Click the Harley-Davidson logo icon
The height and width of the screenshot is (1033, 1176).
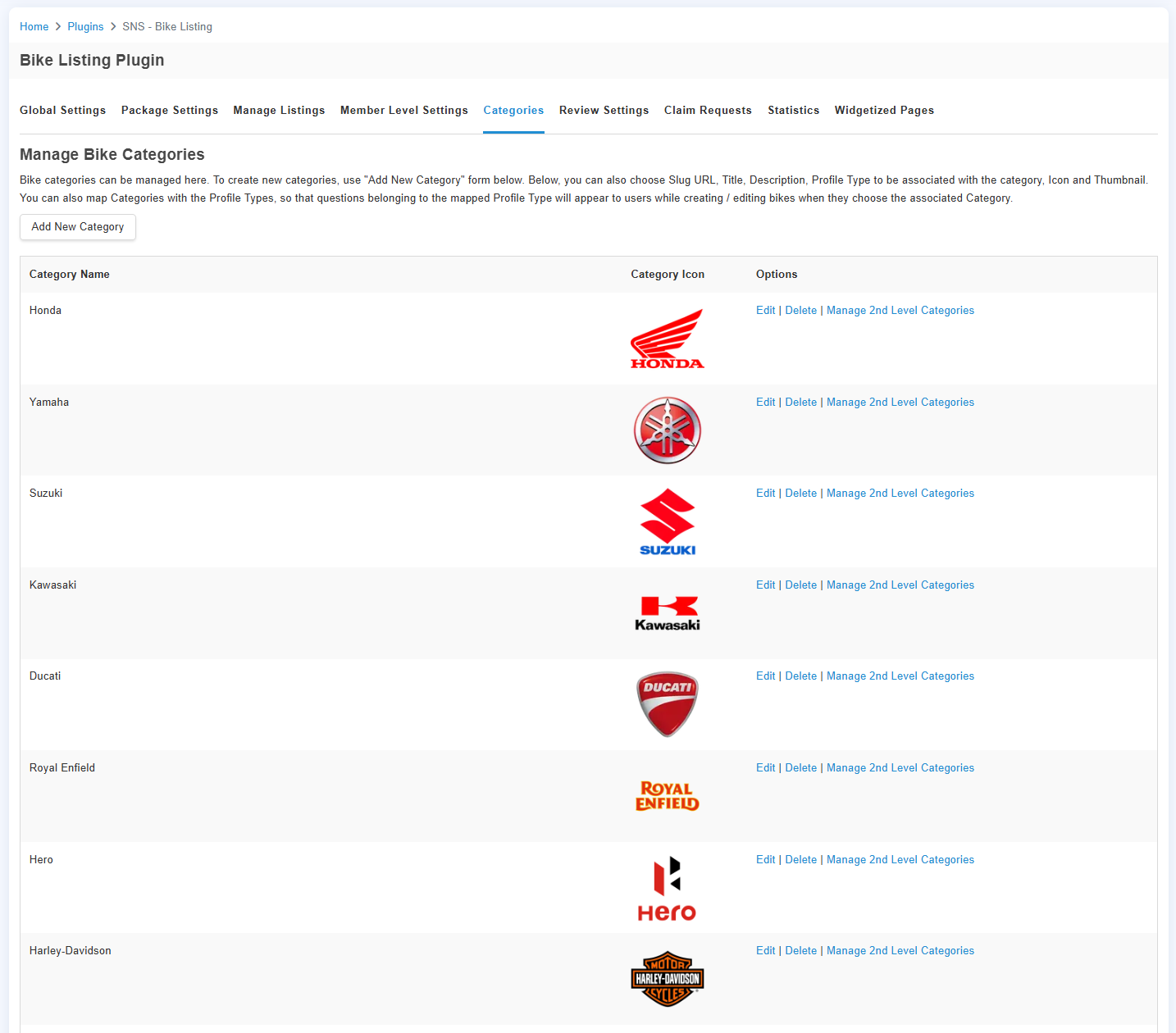[x=667, y=979]
